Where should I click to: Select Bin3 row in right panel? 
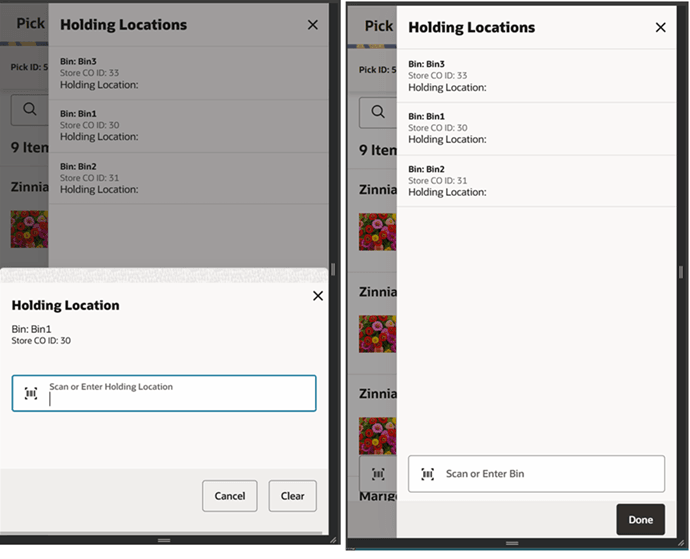pyautogui.click(x=536, y=76)
